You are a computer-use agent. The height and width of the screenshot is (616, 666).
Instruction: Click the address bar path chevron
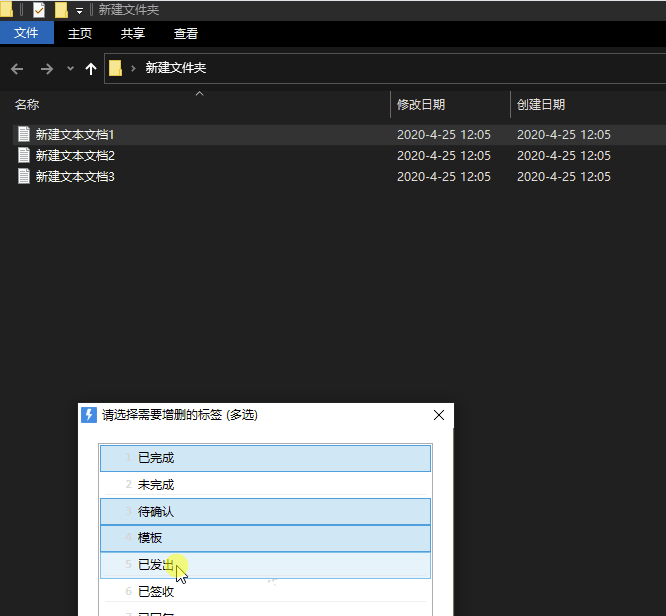click(x=132, y=68)
